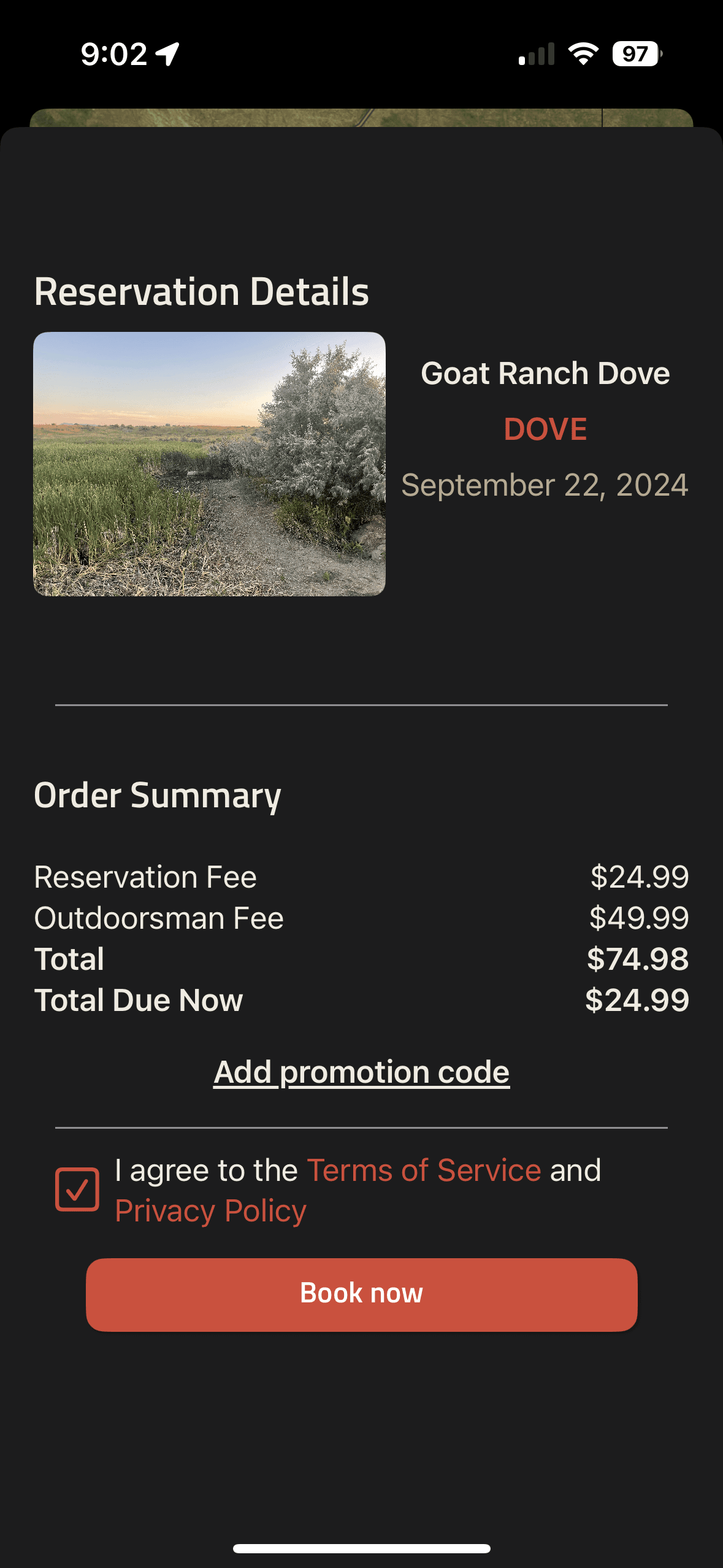
Task: Click Add promotion code
Action: click(361, 1072)
